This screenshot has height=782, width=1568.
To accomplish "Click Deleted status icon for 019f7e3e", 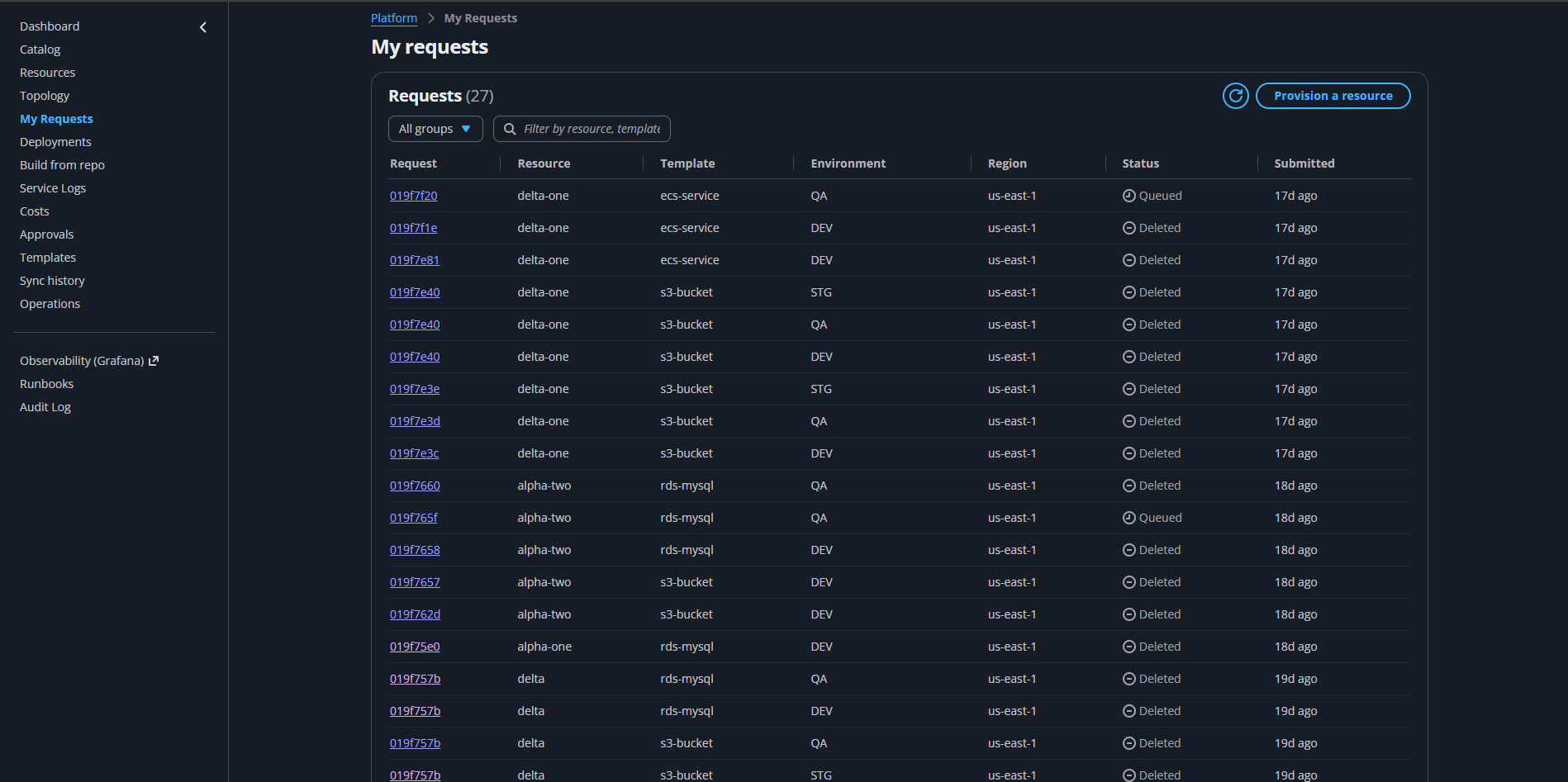I will pos(1128,389).
